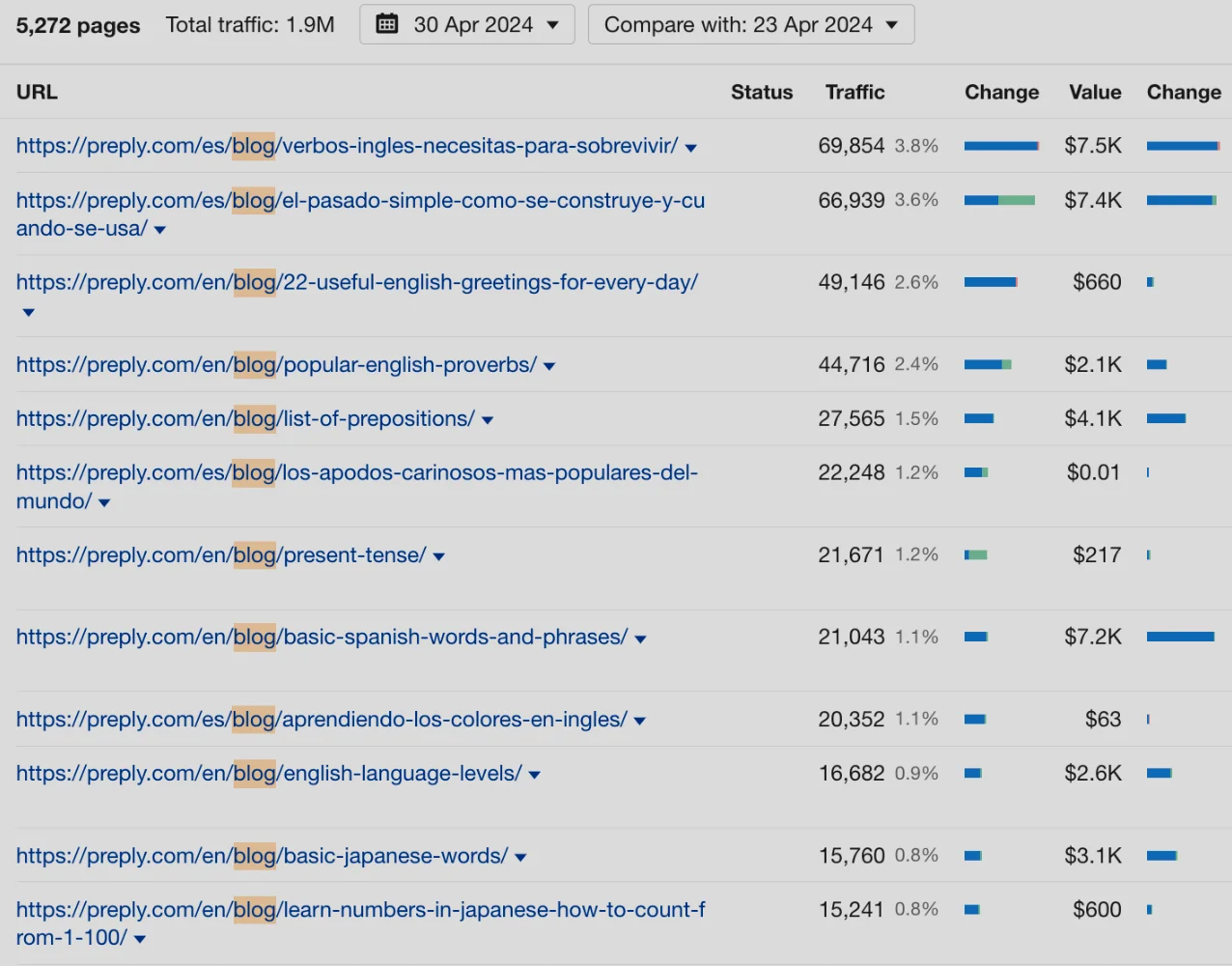
Task: Click the Status column header
Action: tap(762, 92)
